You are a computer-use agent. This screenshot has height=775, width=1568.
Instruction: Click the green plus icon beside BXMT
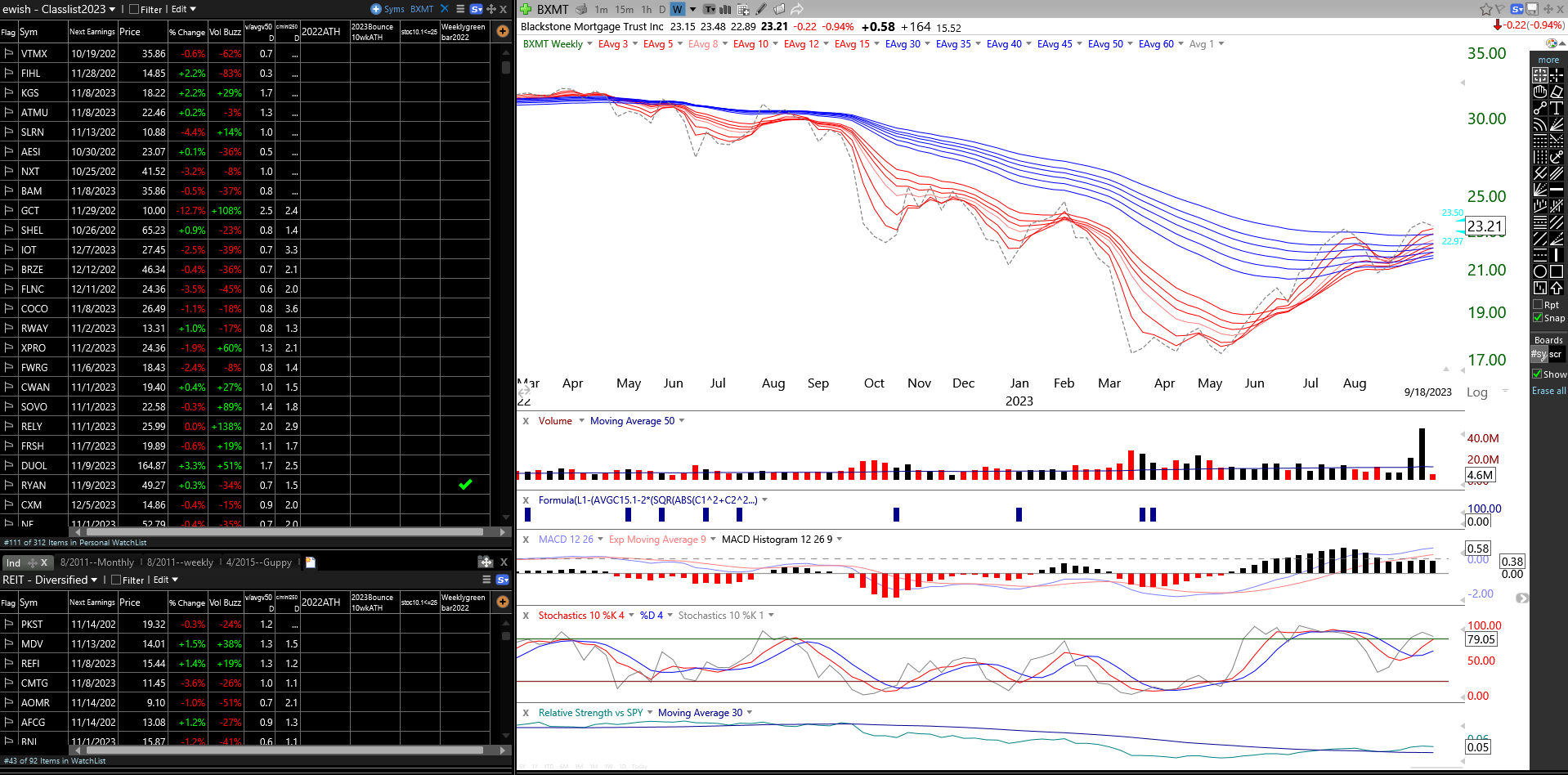[x=526, y=9]
